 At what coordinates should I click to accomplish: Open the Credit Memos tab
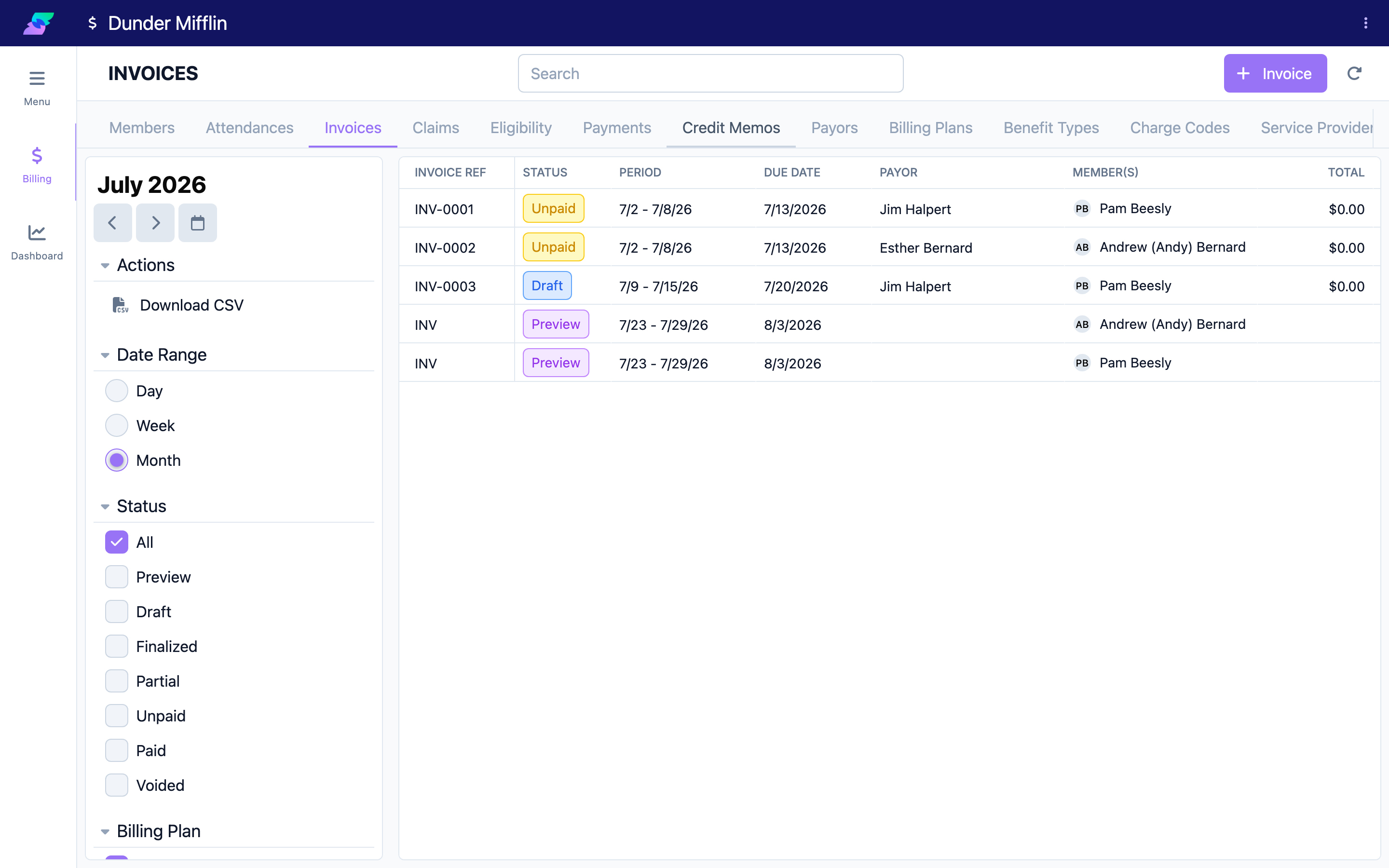pyautogui.click(x=731, y=127)
